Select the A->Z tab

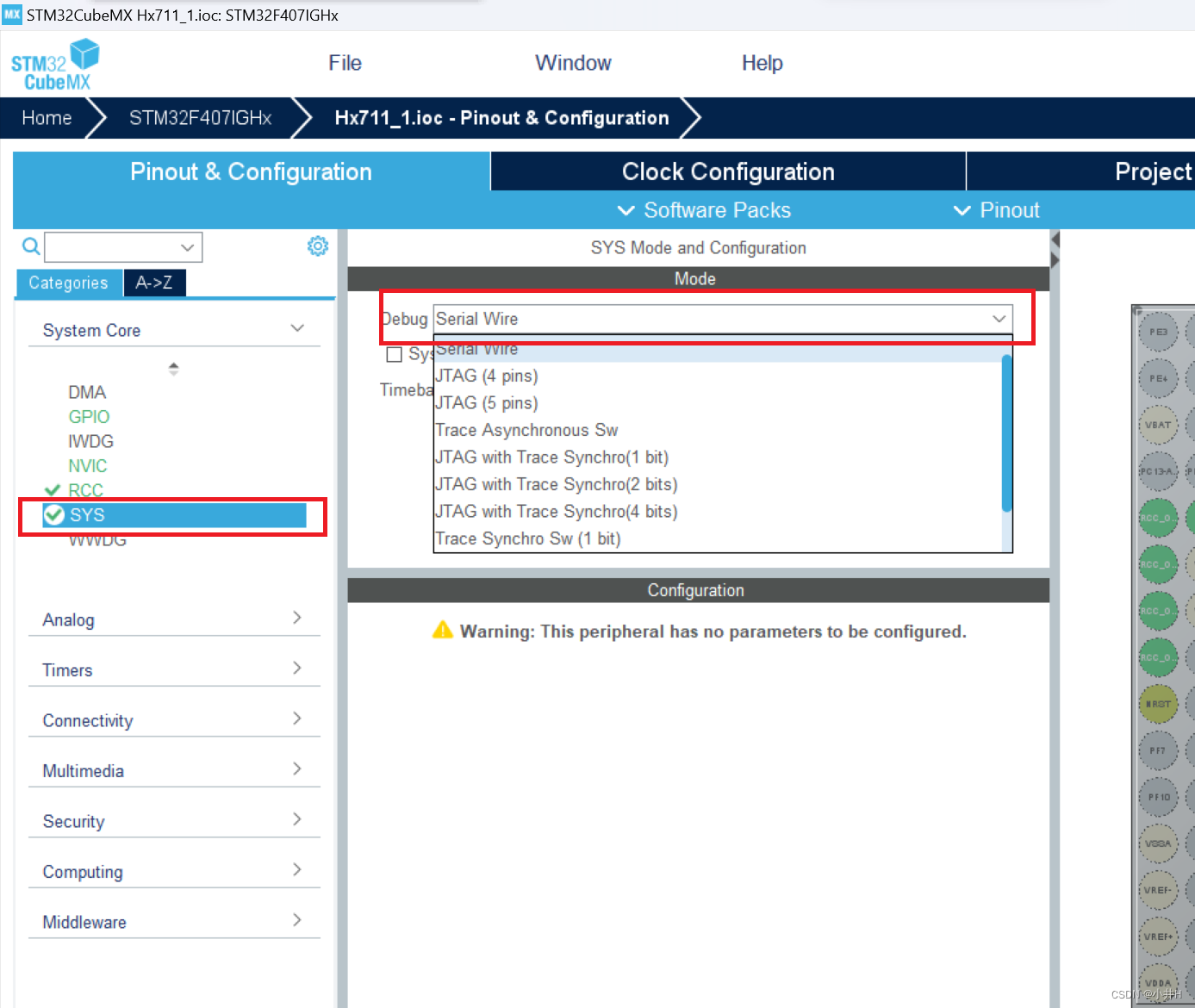click(x=154, y=283)
